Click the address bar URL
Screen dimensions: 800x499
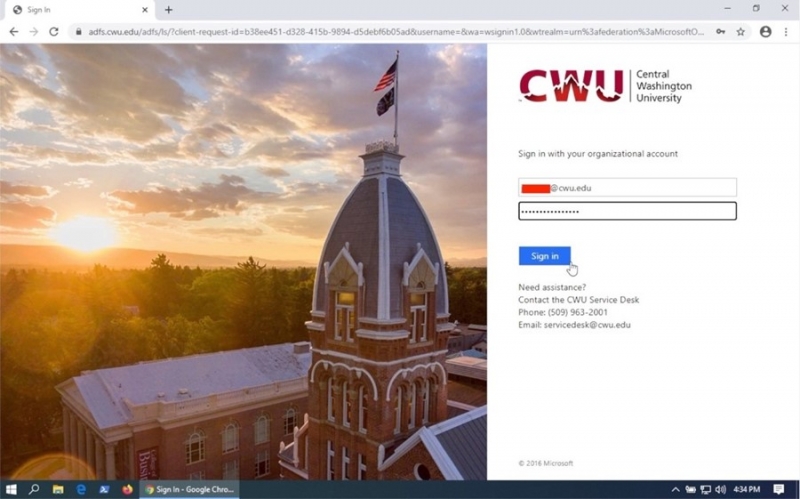(396, 32)
